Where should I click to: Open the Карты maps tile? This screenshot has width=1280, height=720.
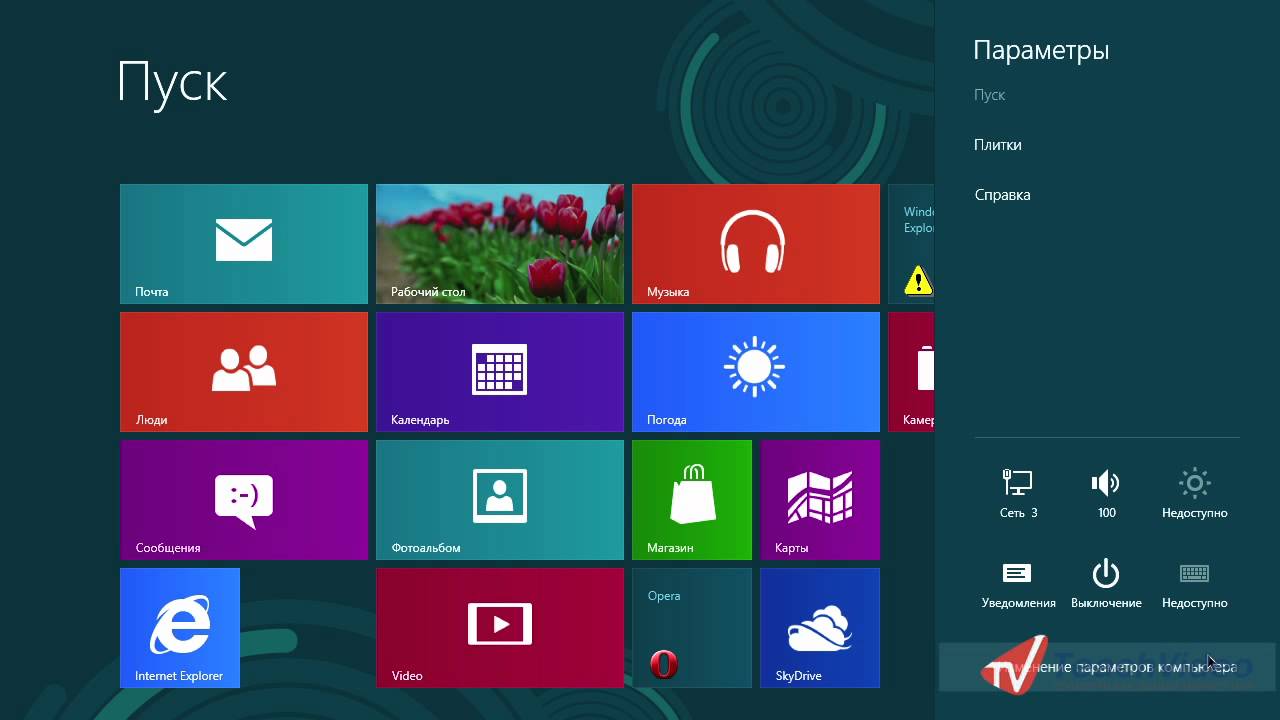tap(820, 500)
